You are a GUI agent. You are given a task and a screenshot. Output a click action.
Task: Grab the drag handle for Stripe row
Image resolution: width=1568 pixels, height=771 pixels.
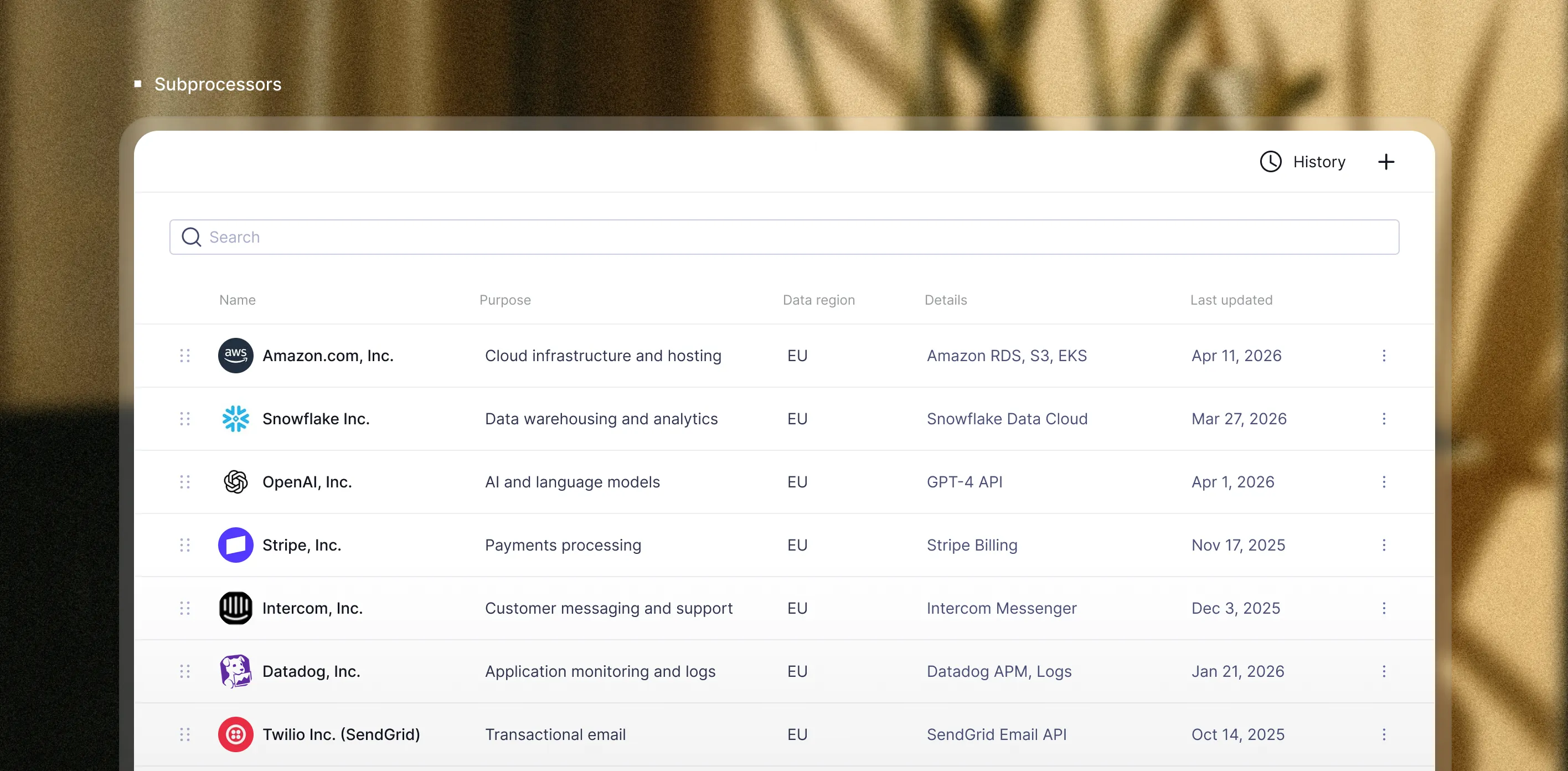pyautogui.click(x=185, y=544)
